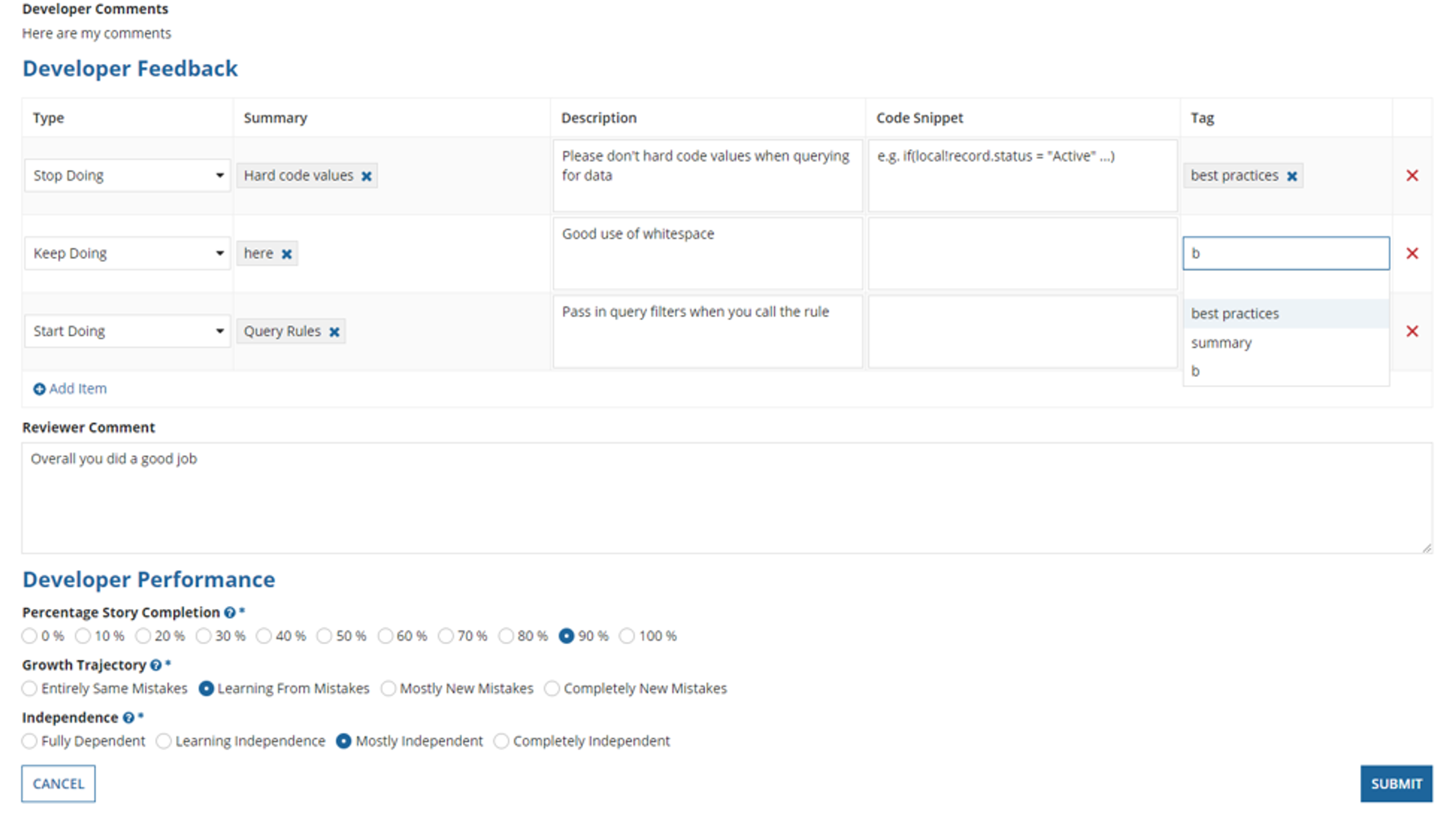Screen dimensions: 1456x839
Task: Focus the tag input containing 'b'
Action: tap(1285, 253)
